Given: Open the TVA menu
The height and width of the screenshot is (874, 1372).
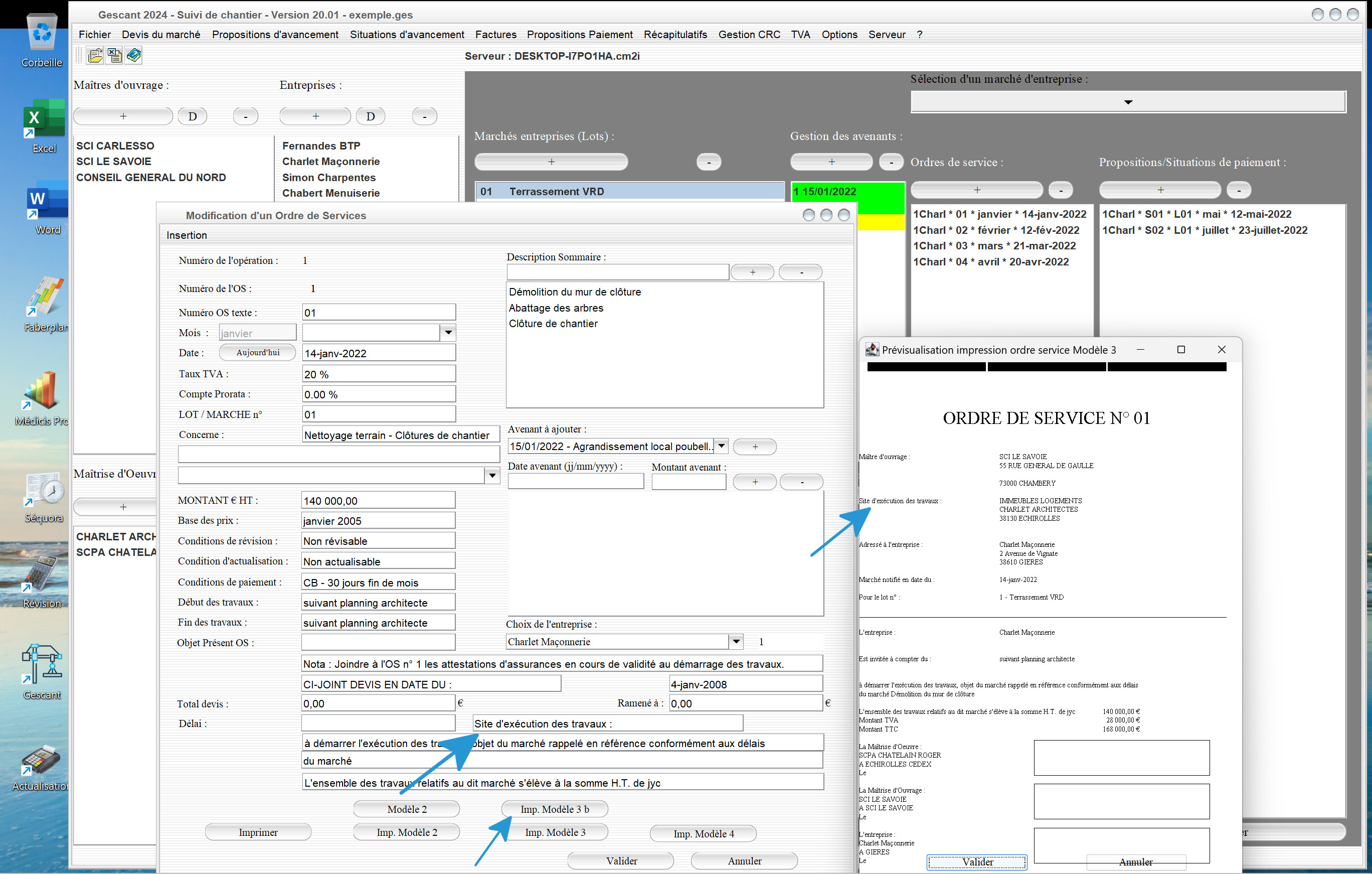Looking at the screenshot, I should click(800, 34).
